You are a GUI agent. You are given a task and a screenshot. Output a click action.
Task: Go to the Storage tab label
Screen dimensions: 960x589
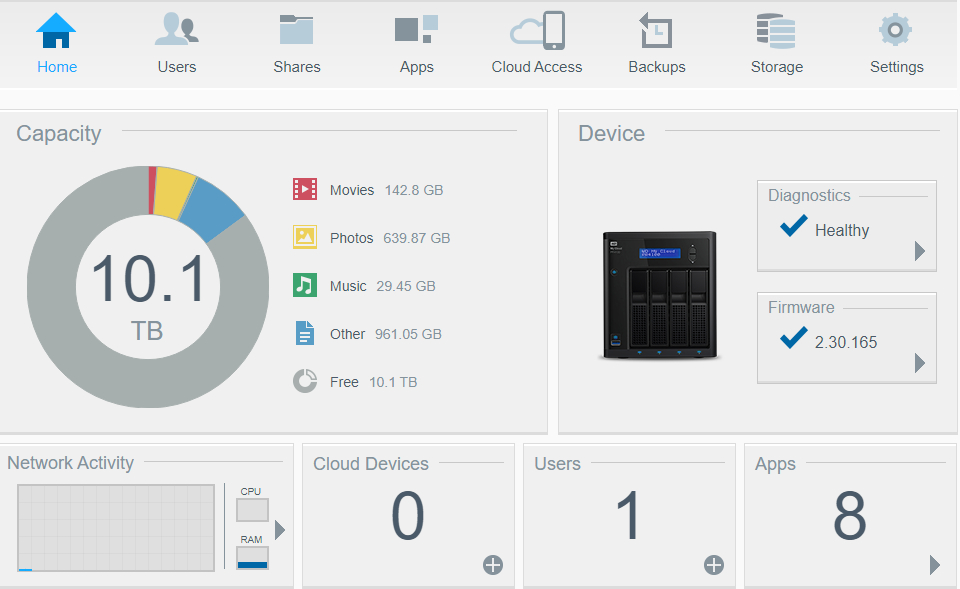[777, 67]
